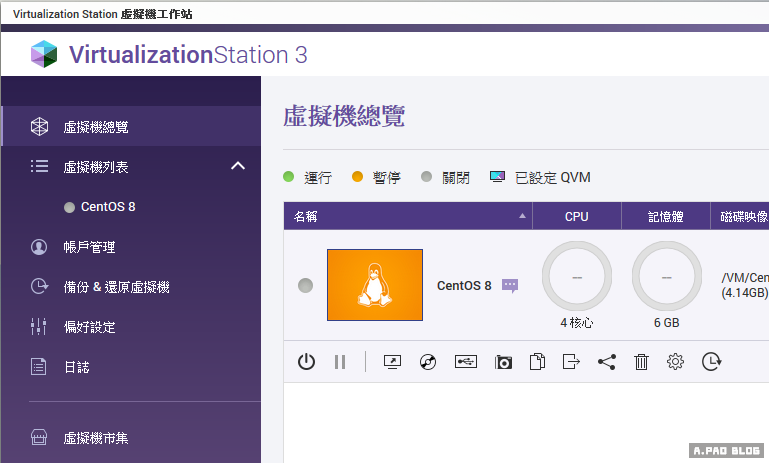The height and width of the screenshot is (463, 769).
Task: Click the export VM icon
Action: tap(571, 362)
